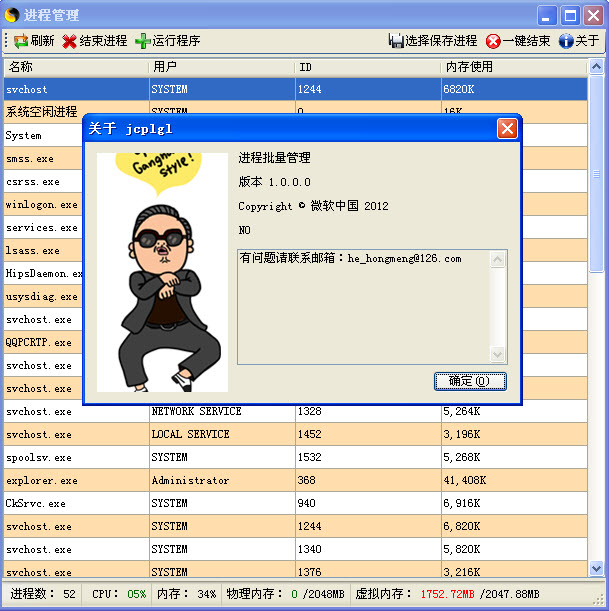609x611 pixels.
Task: Click the 进程批量管理 product name label
Action: [x=275, y=158]
